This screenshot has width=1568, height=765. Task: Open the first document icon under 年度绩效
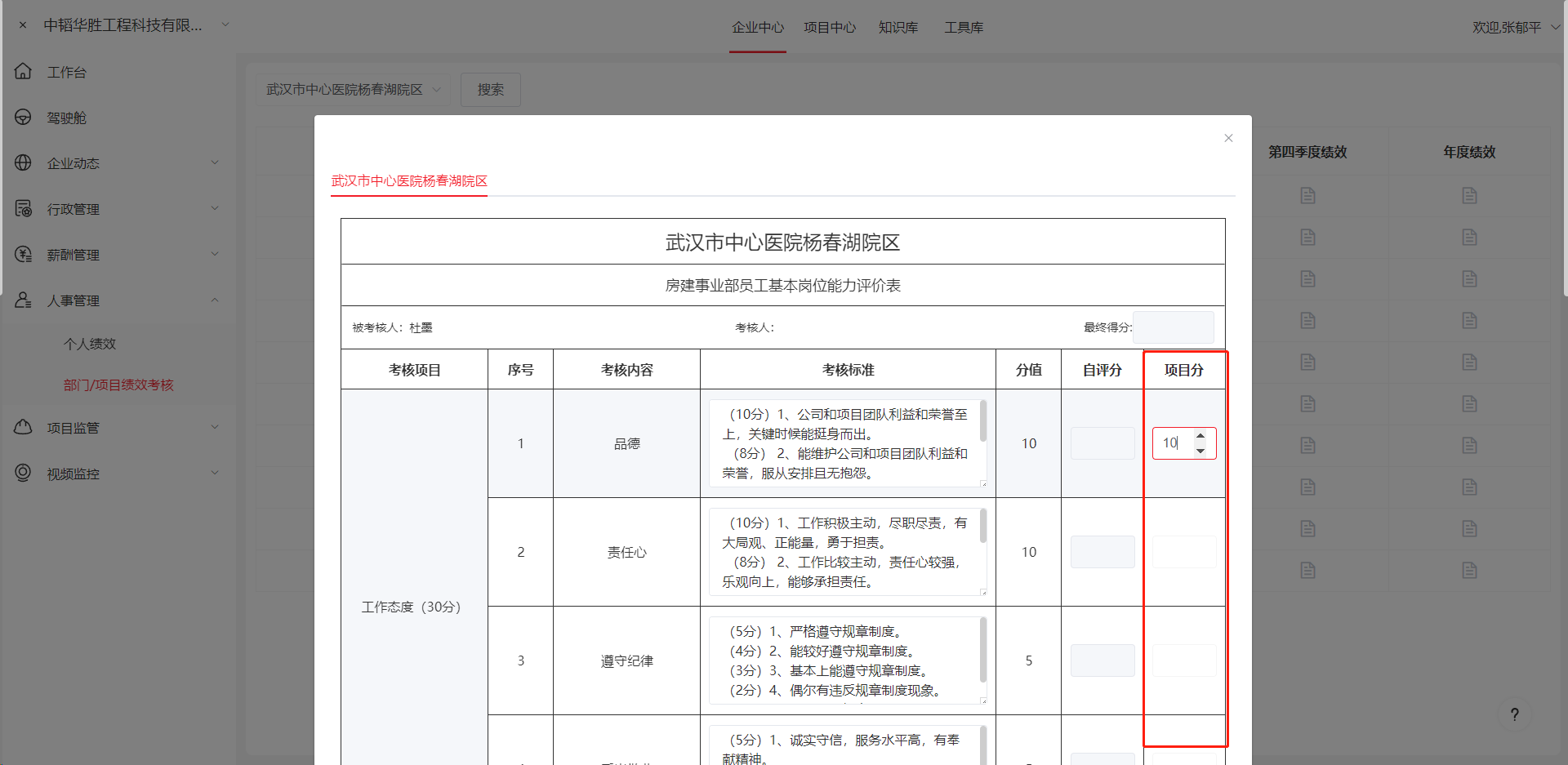pyautogui.click(x=1469, y=195)
